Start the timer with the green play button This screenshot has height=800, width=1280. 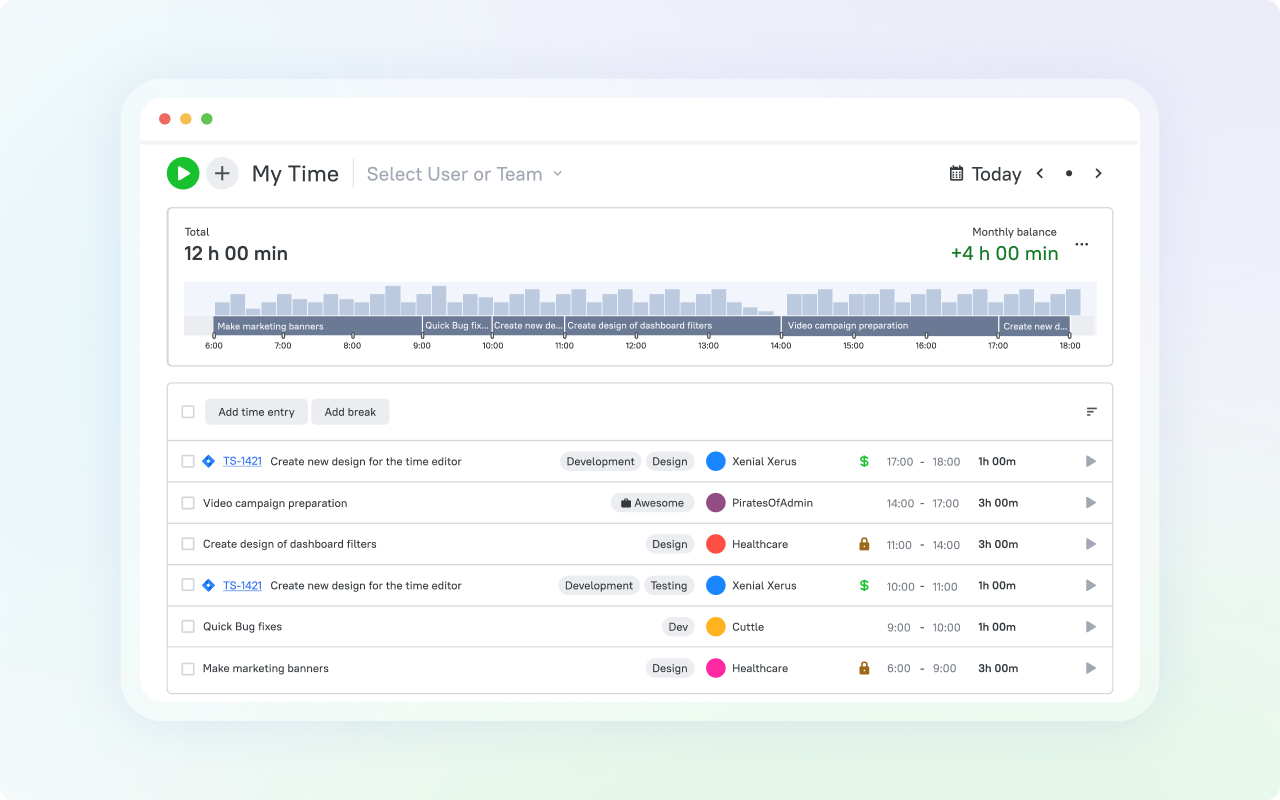183,173
